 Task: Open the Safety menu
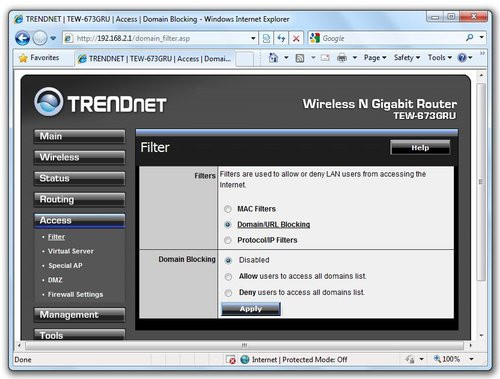click(407, 58)
